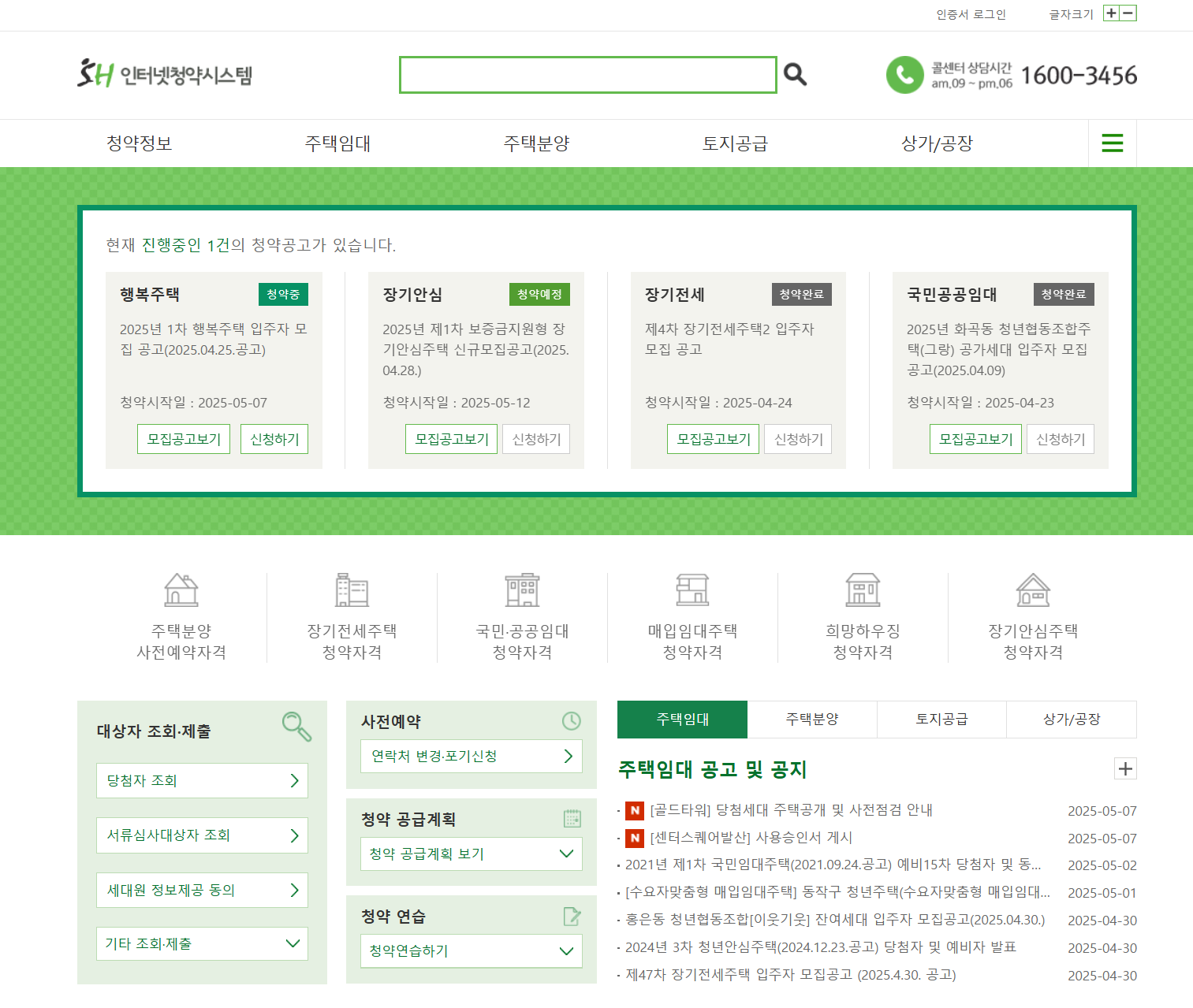Image resolution: width=1193 pixels, height=1008 pixels.
Task: Decrease font size with minus icon
Action: [x=1128, y=13]
